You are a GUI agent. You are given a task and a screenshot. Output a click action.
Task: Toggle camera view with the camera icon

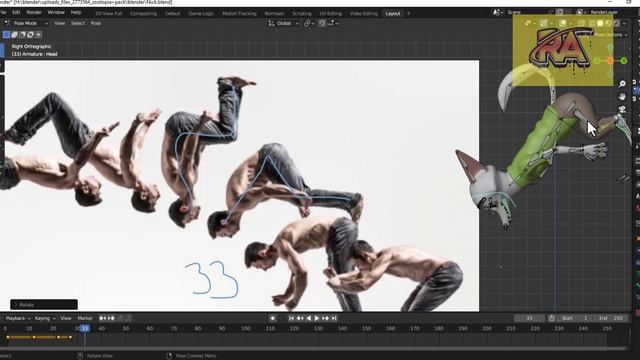(x=622, y=110)
